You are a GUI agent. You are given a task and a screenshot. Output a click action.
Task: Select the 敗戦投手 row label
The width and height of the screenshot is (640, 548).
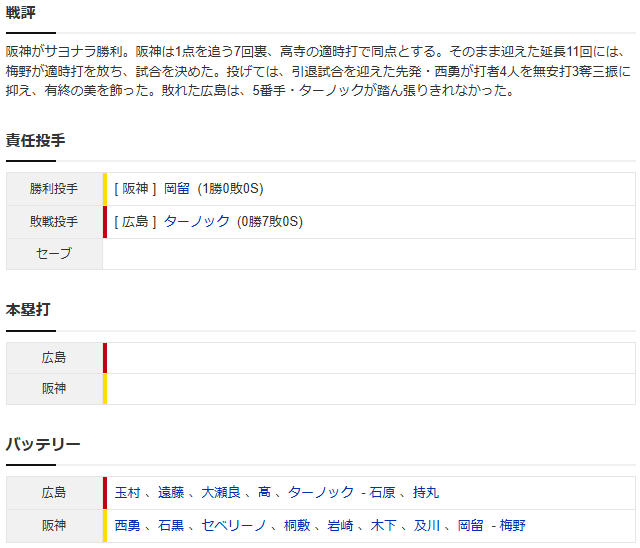click(54, 222)
